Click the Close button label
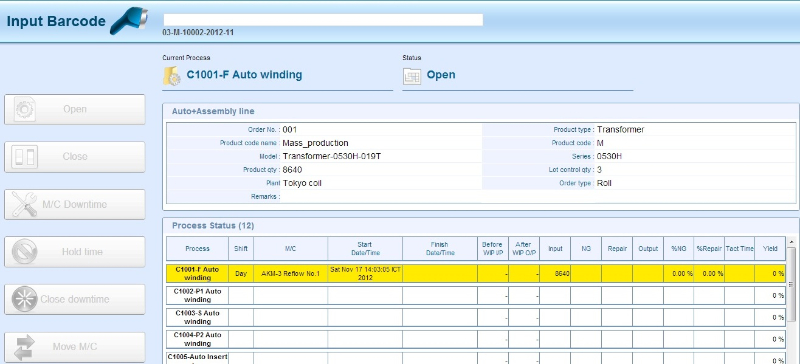Viewport: 800px width, 364px height. tap(75, 157)
